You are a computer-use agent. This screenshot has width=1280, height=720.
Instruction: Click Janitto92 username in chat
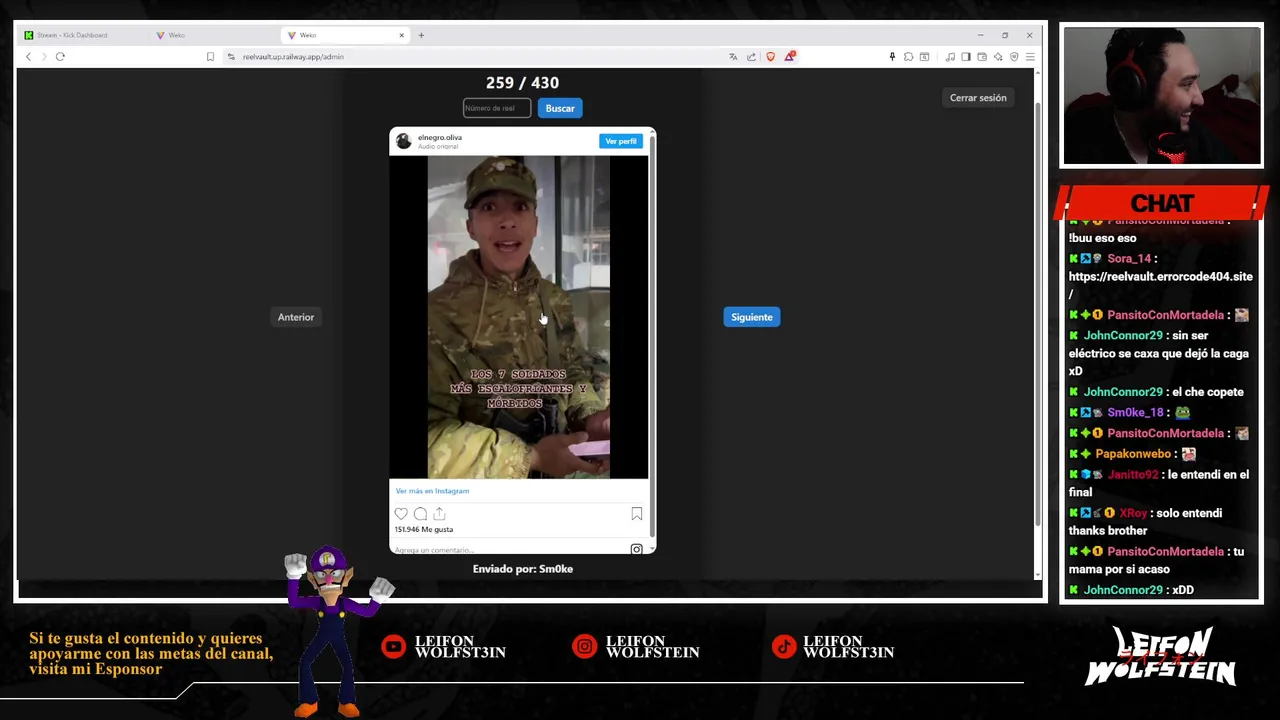[x=1133, y=474]
